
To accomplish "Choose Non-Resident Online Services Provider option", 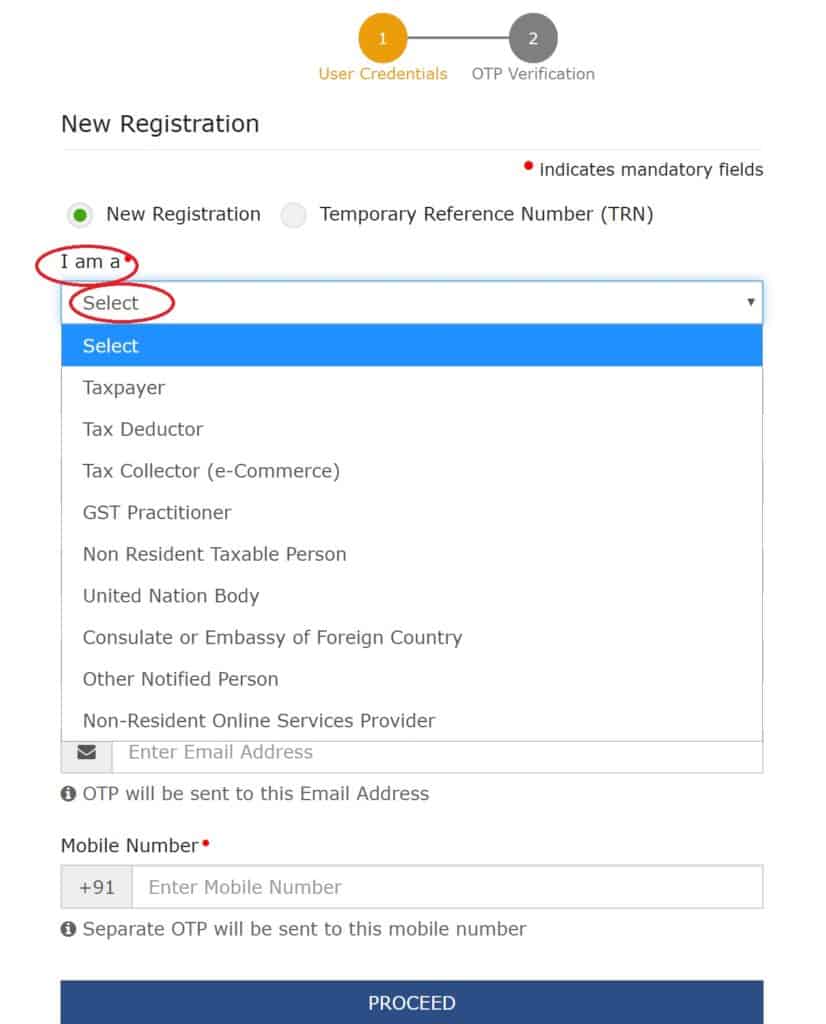I will 411,720.
